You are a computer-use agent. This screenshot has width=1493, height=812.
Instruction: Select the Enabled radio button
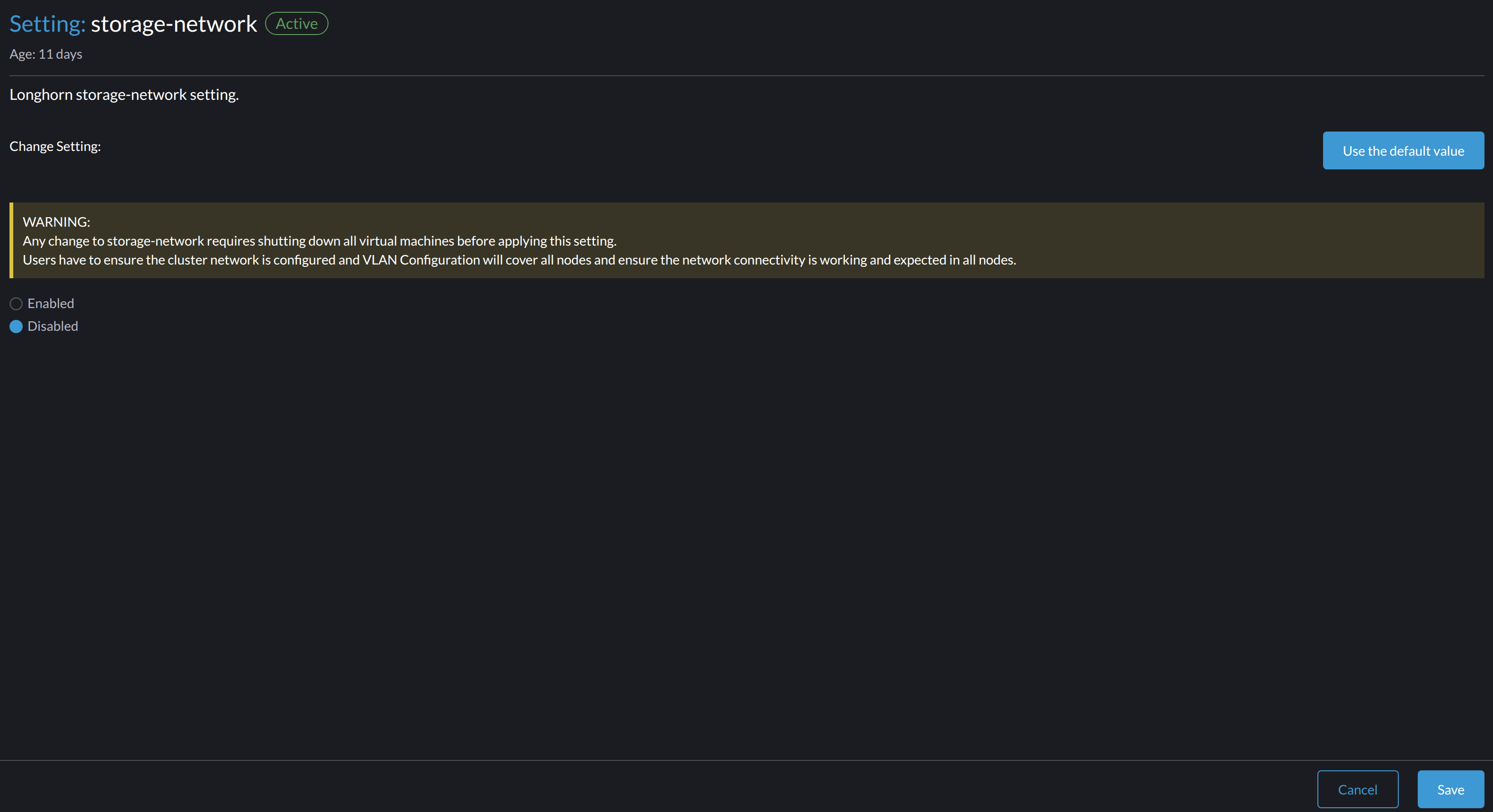pos(16,303)
